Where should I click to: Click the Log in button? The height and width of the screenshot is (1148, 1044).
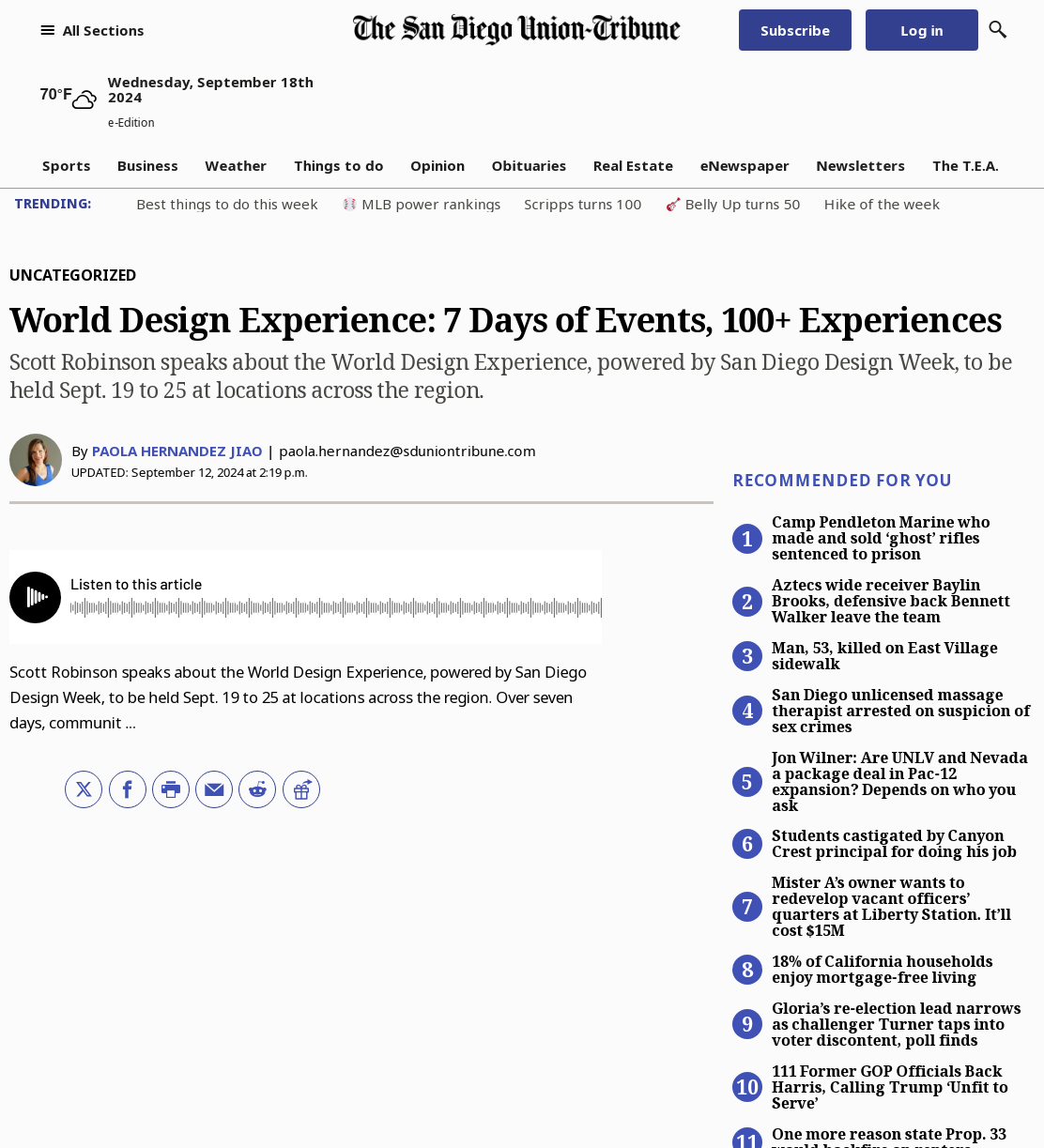click(922, 30)
